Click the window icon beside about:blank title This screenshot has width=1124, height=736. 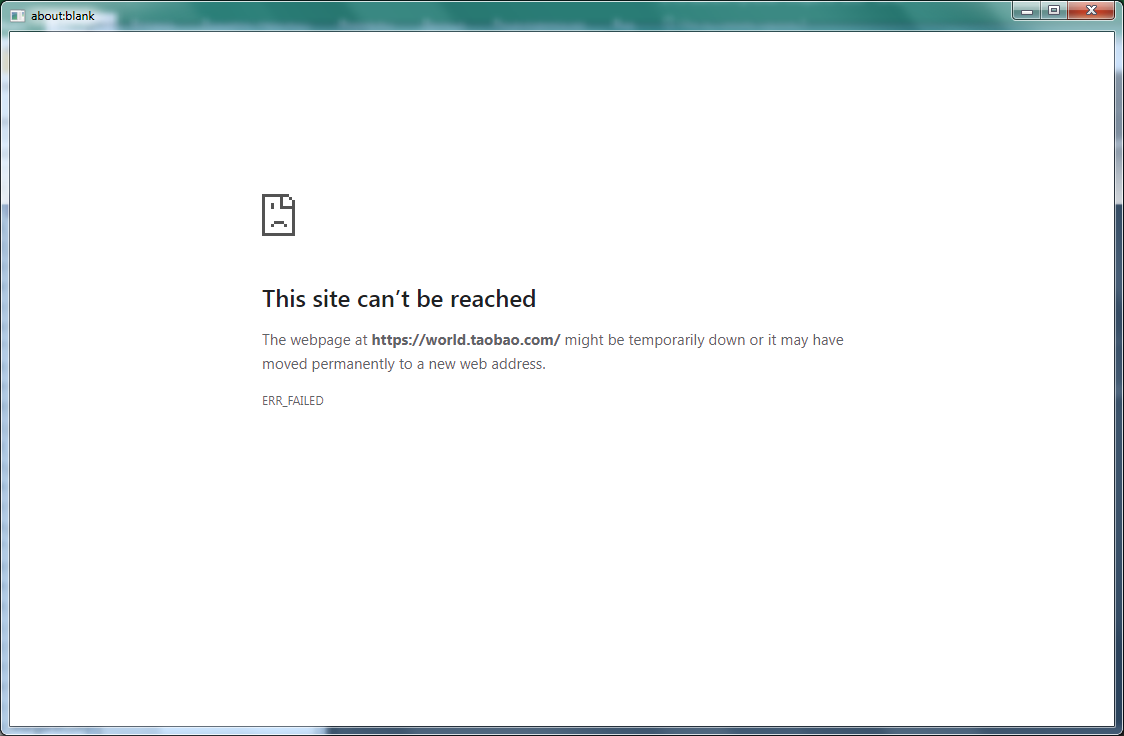17,16
